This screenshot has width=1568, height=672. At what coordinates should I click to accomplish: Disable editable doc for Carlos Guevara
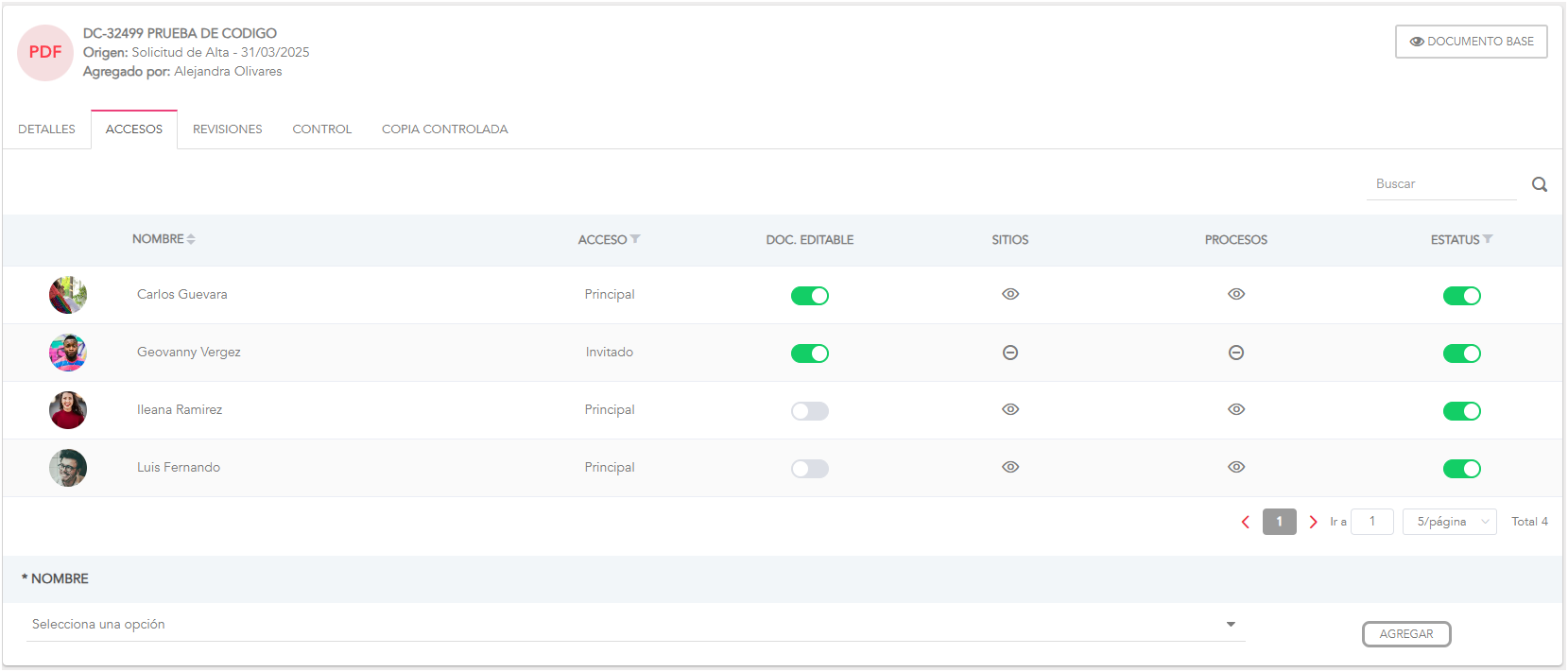pos(809,296)
